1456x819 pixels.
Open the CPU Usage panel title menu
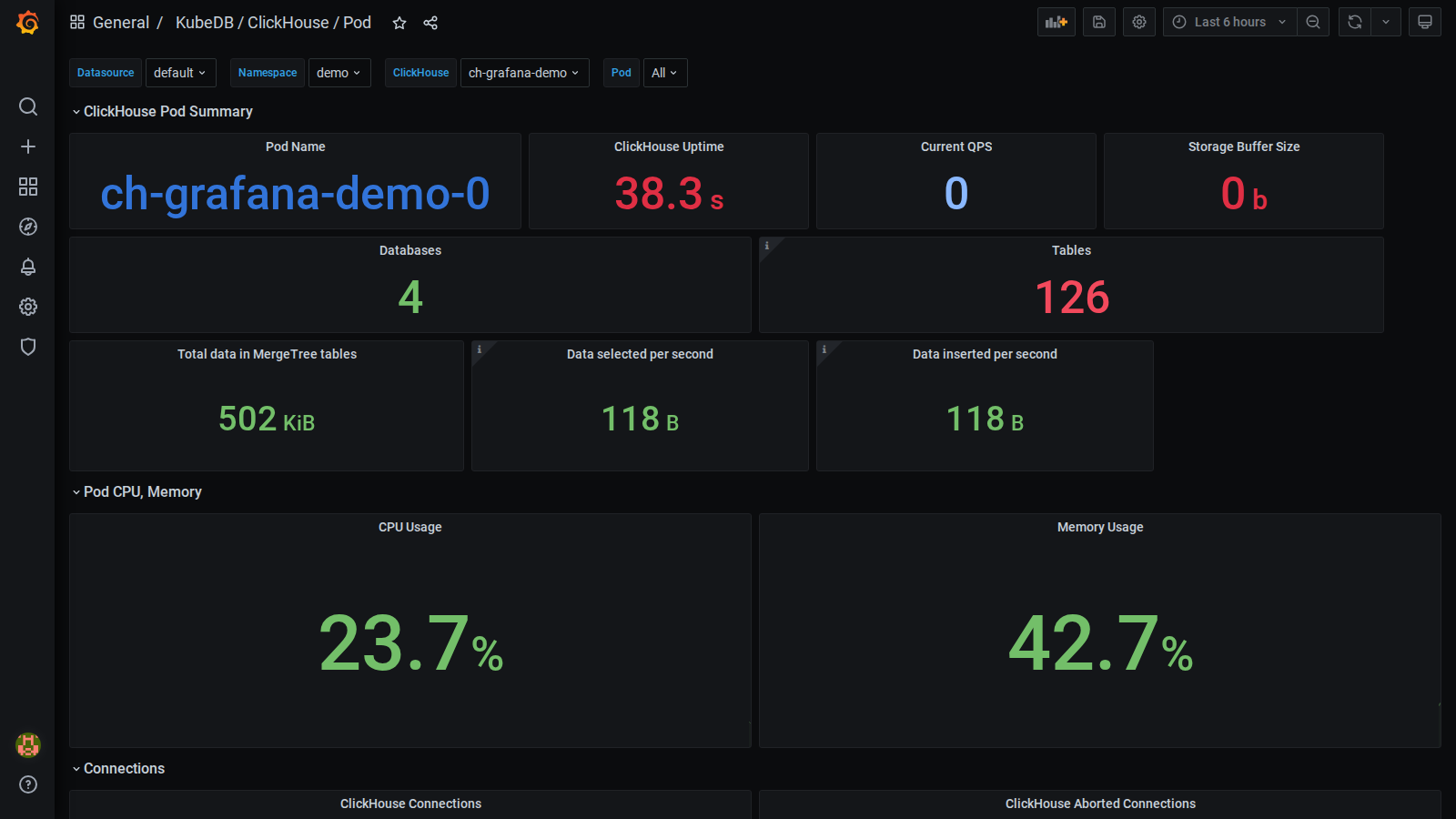click(x=410, y=527)
